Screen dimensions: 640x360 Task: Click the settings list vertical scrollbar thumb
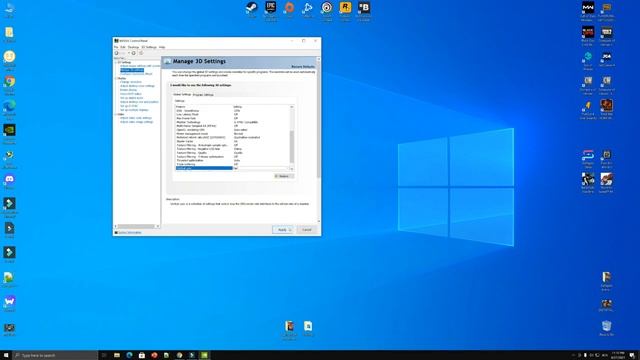292,147
